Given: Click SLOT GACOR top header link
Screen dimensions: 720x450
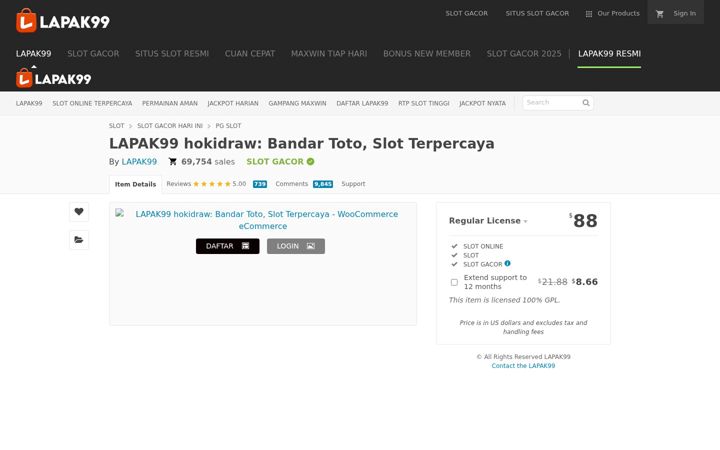Looking at the screenshot, I should point(467,13).
